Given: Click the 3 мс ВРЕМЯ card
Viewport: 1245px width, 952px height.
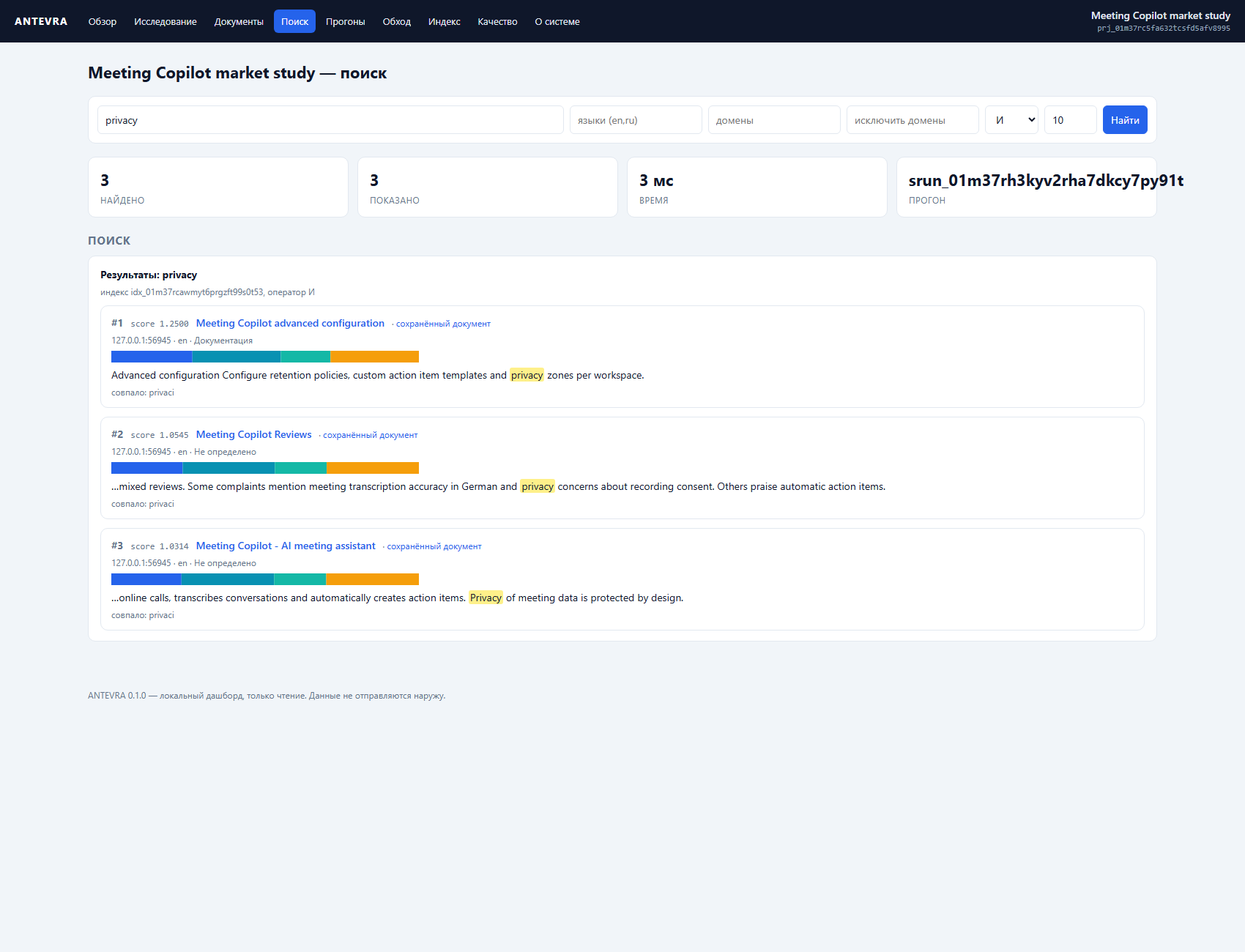Looking at the screenshot, I should pos(757,187).
